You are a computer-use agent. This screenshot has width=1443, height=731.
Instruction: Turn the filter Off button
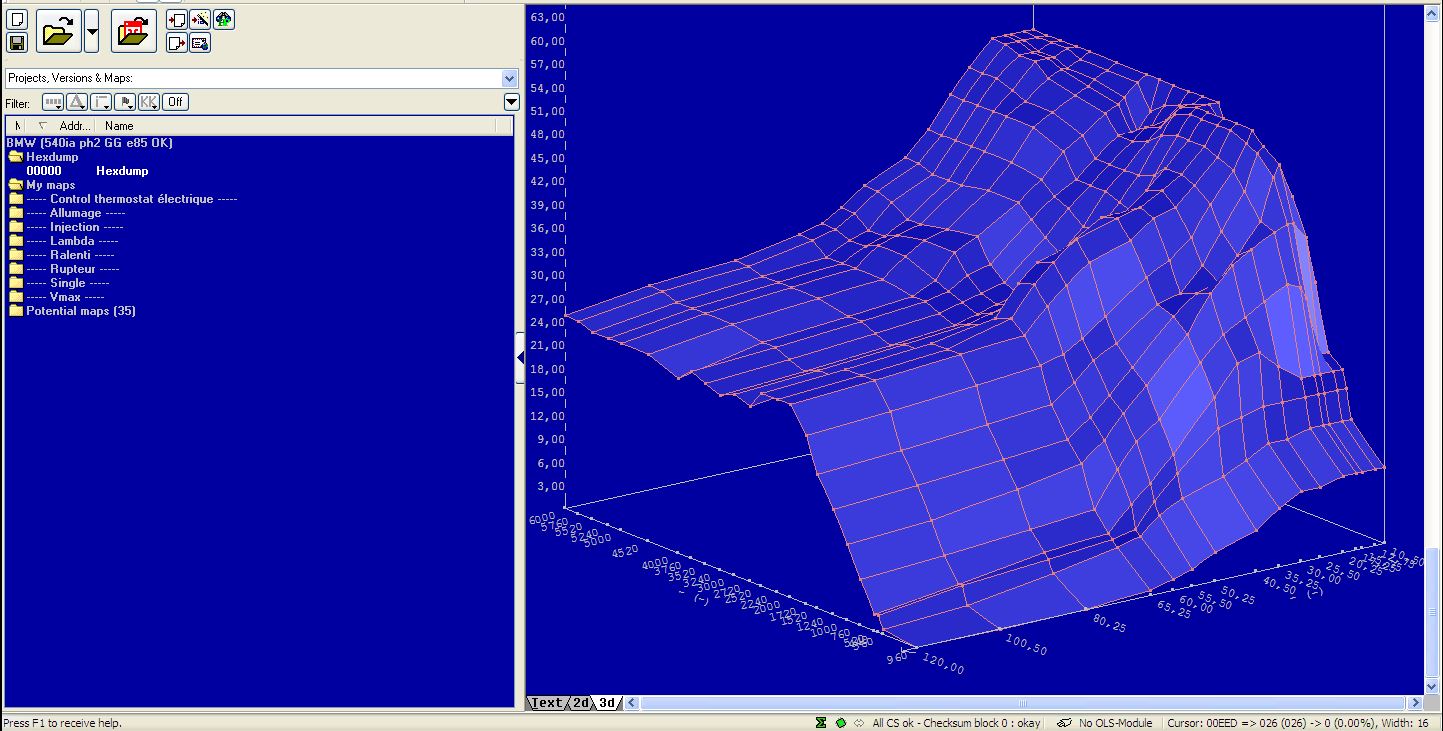coord(175,102)
